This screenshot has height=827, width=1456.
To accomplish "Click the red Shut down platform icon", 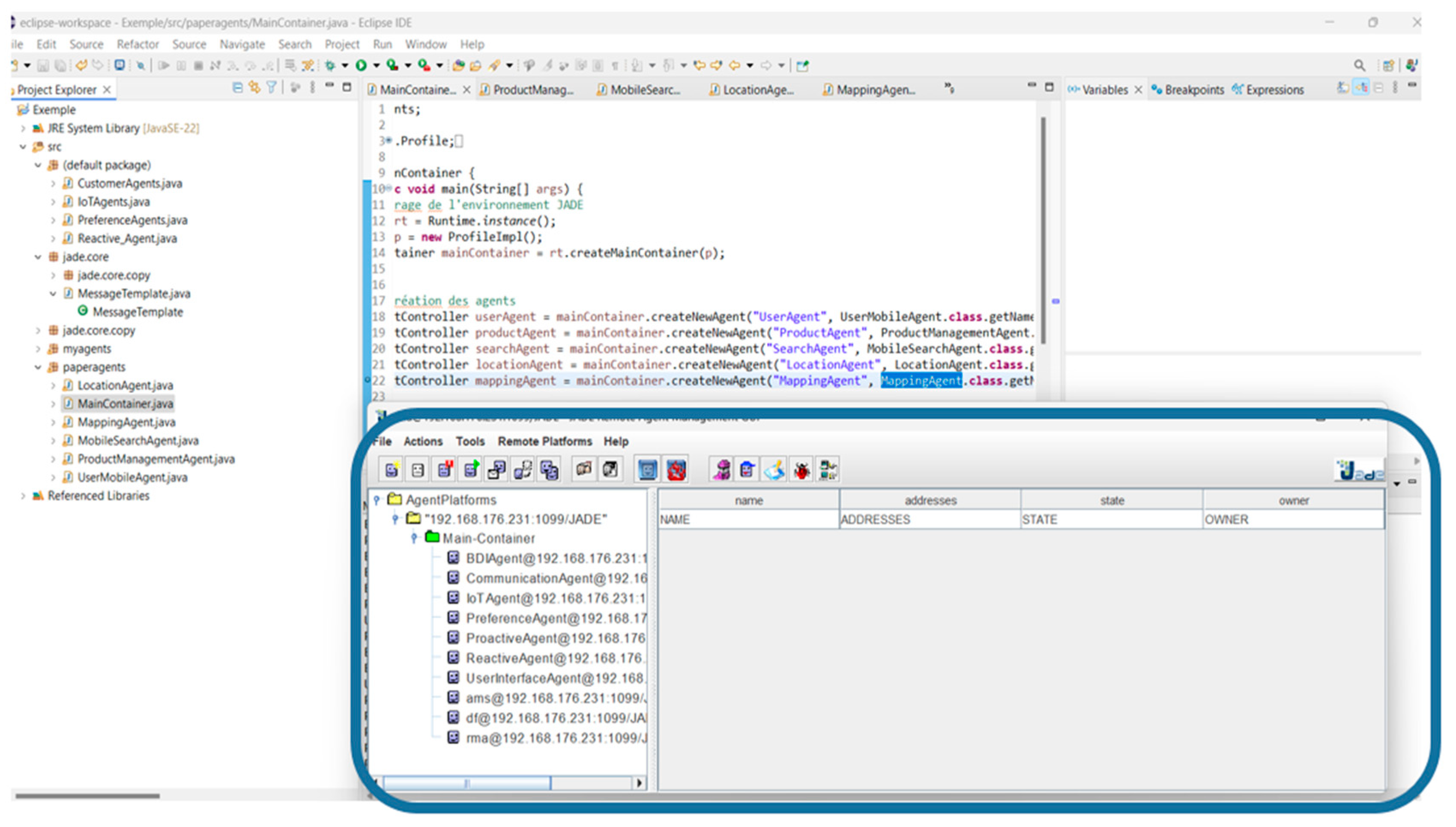I will click(676, 470).
